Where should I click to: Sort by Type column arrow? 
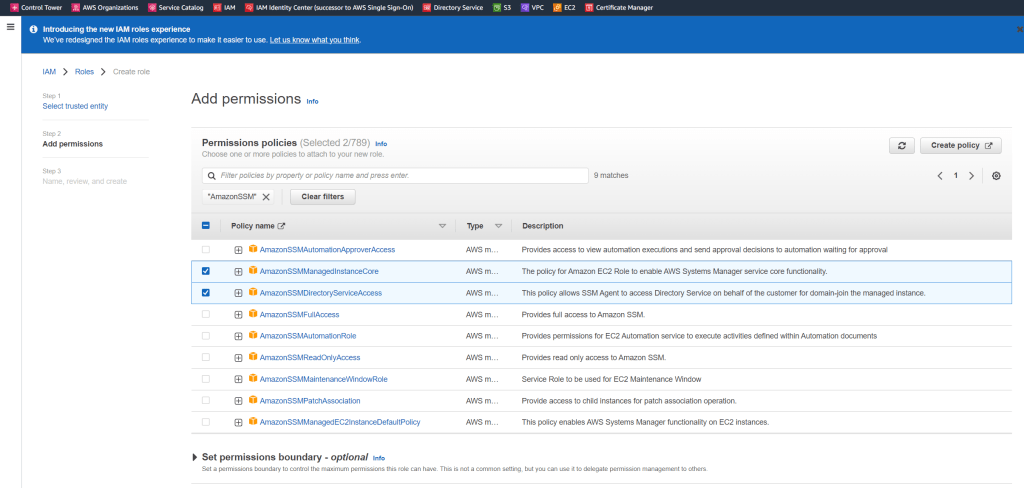498,226
